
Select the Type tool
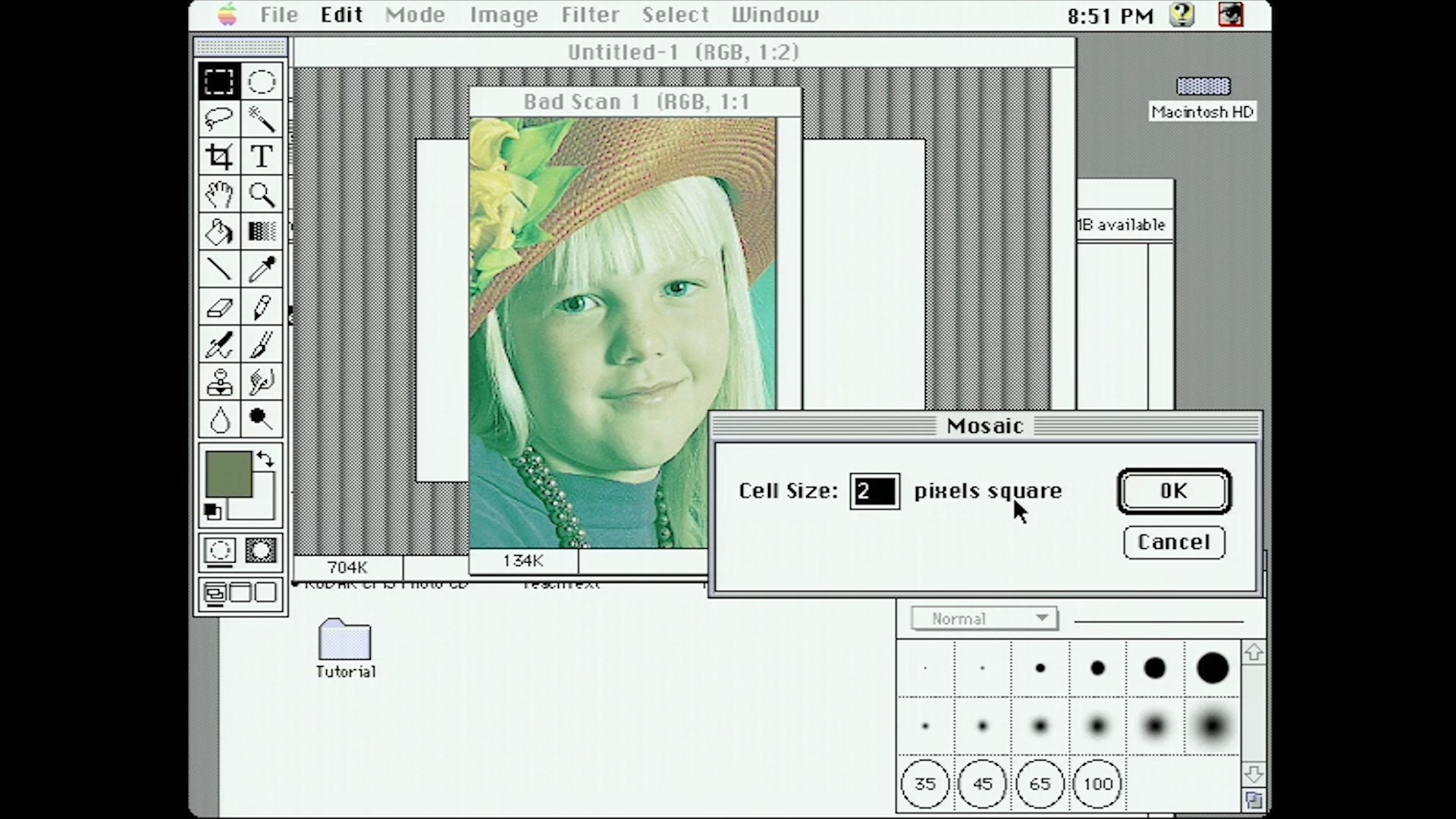262,156
